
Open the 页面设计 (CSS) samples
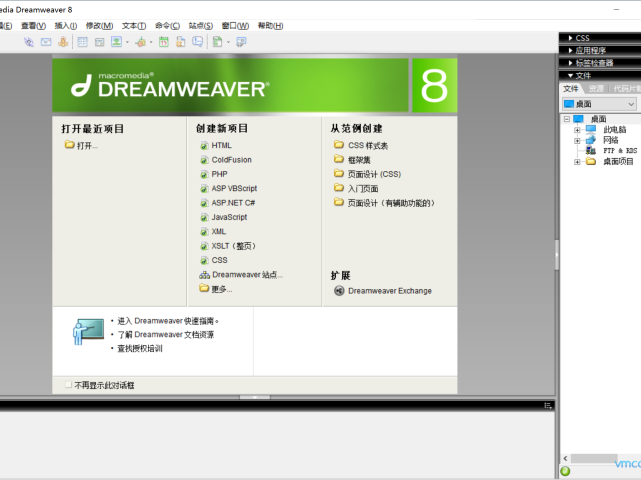pyautogui.click(x=374, y=175)
